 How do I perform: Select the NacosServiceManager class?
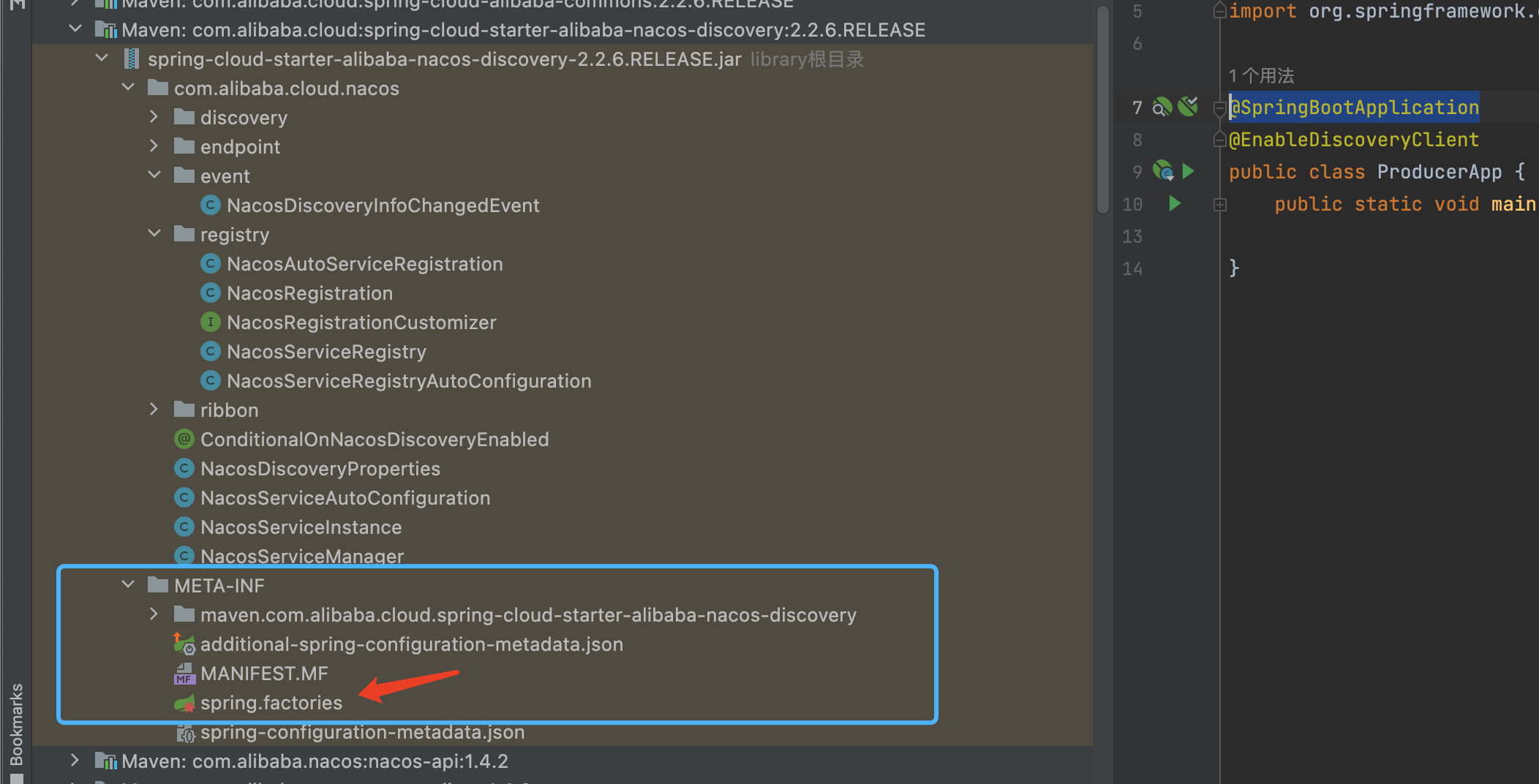click(302, 556)
